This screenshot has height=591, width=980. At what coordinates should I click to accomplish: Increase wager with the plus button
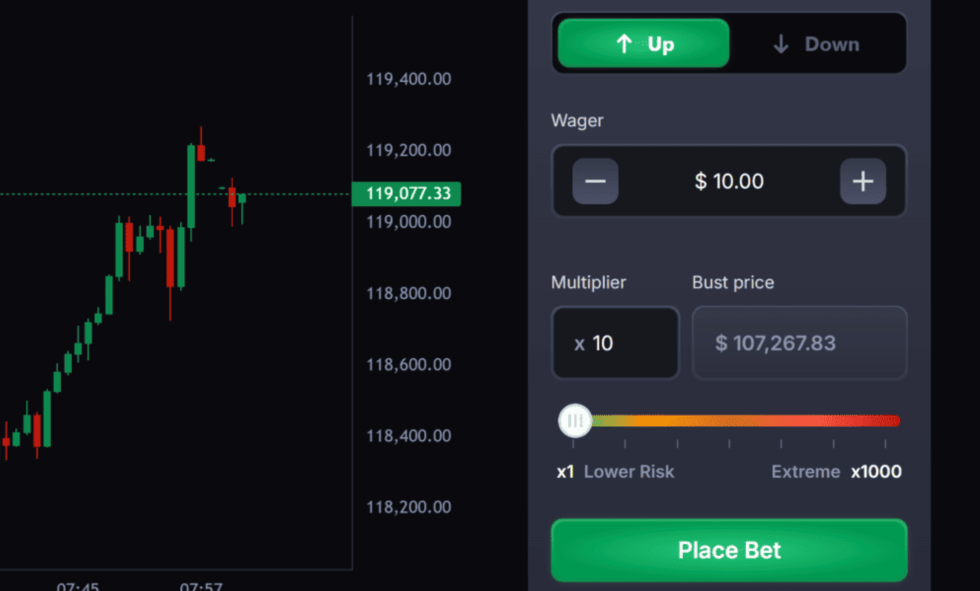tap(862, 181)
